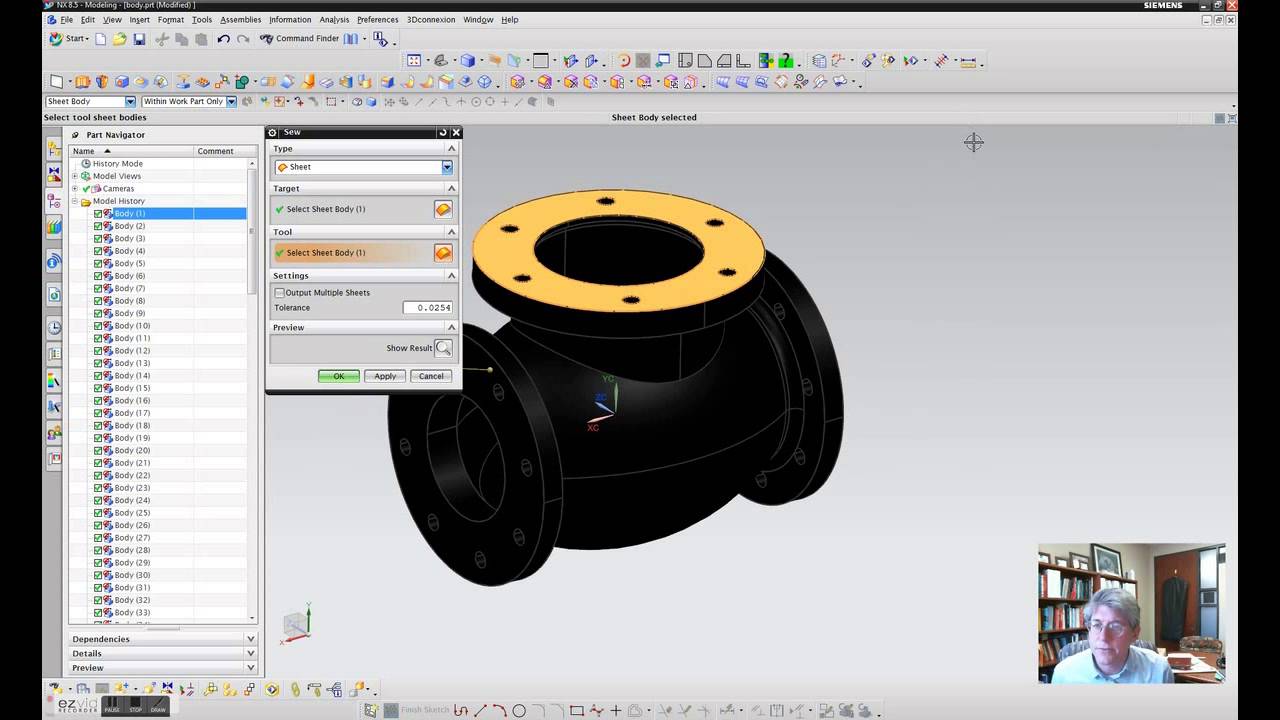The height and width of the screenshot is (720, 1280).
Task: Click the Measure Distance ruler icon
Action: point(968,61)
